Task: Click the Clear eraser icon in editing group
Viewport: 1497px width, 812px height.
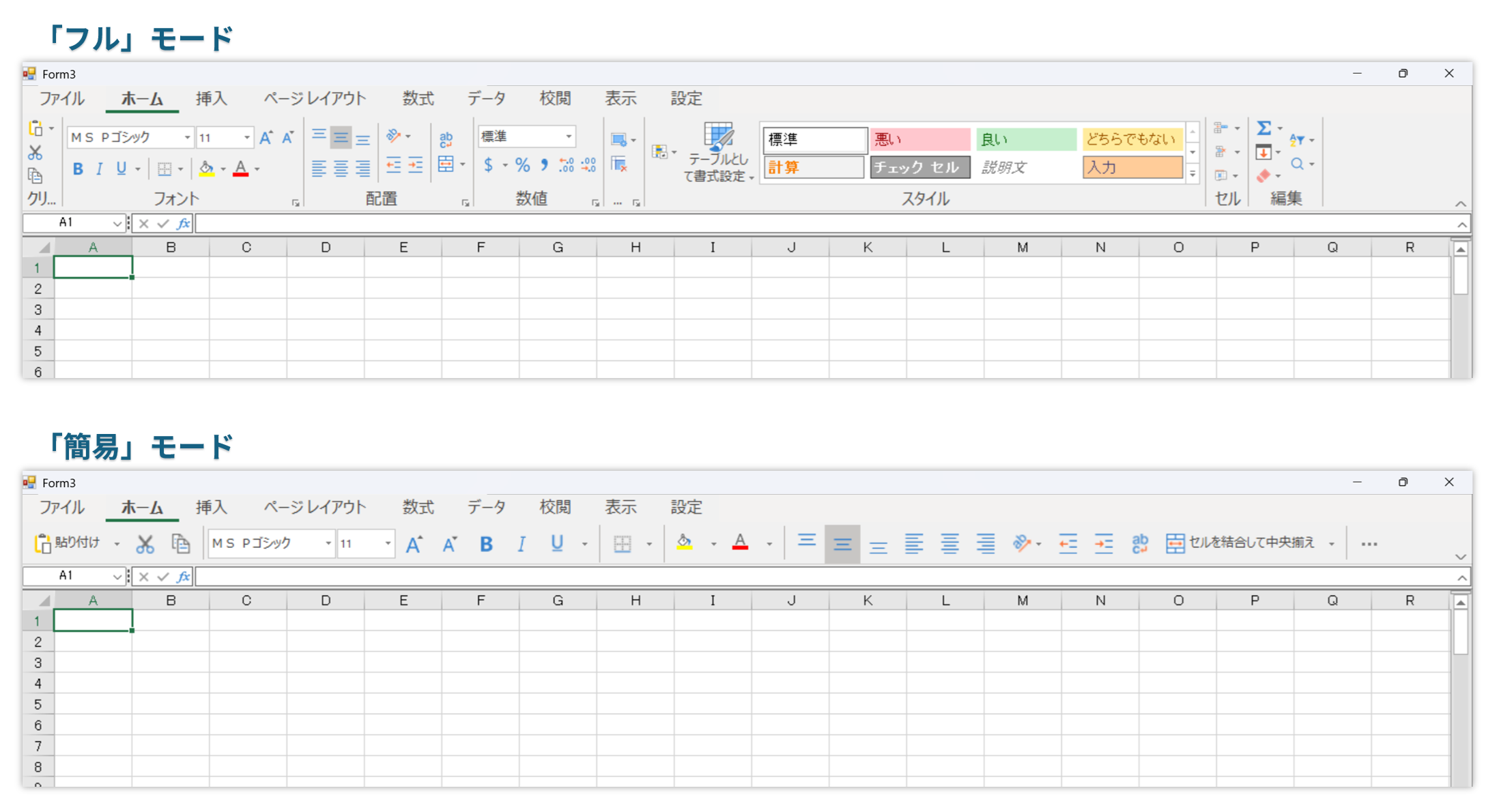Action: [1264, 175]
